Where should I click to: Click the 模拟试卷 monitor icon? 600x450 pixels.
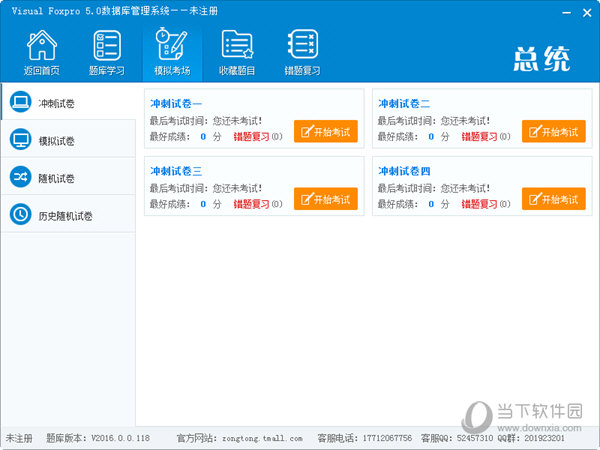click(20, 139)
